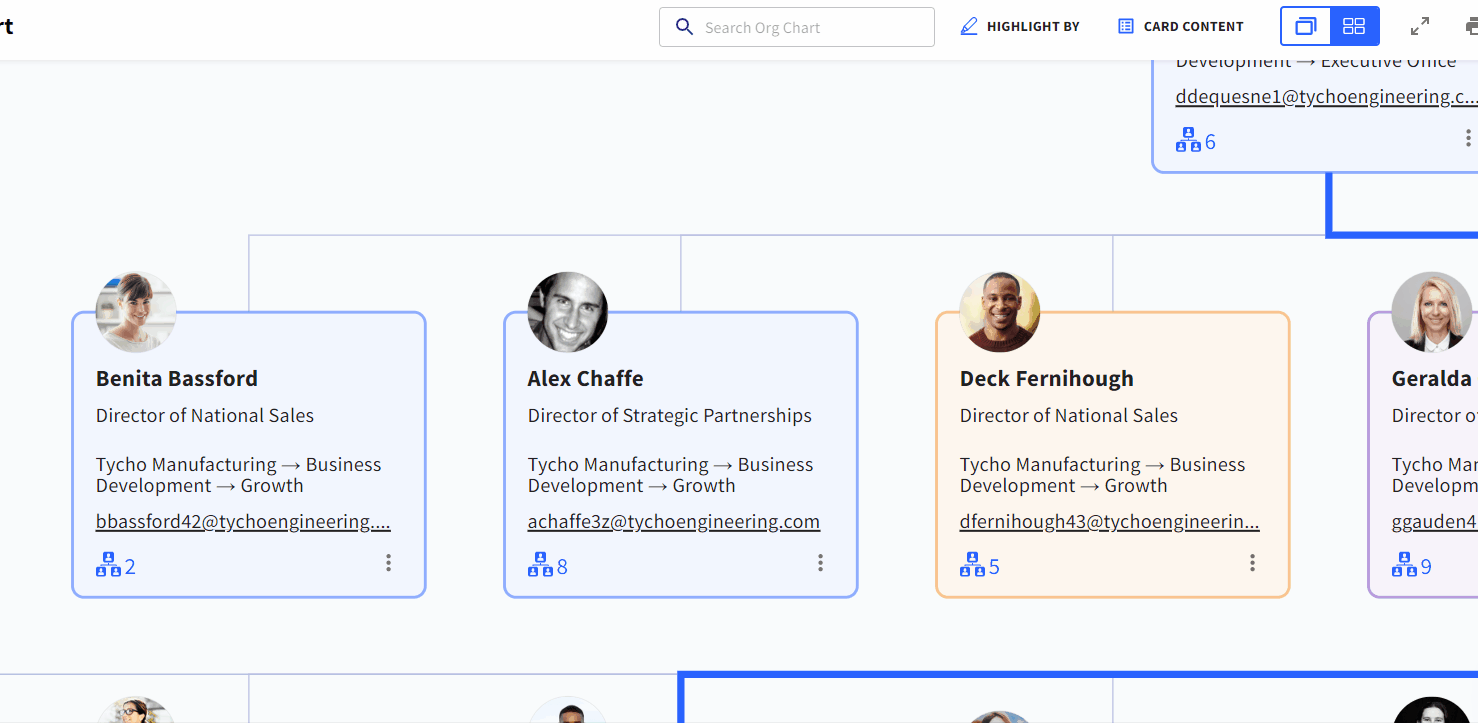
Task: Switch to the stacked card view
Action: coord(1304,25)
